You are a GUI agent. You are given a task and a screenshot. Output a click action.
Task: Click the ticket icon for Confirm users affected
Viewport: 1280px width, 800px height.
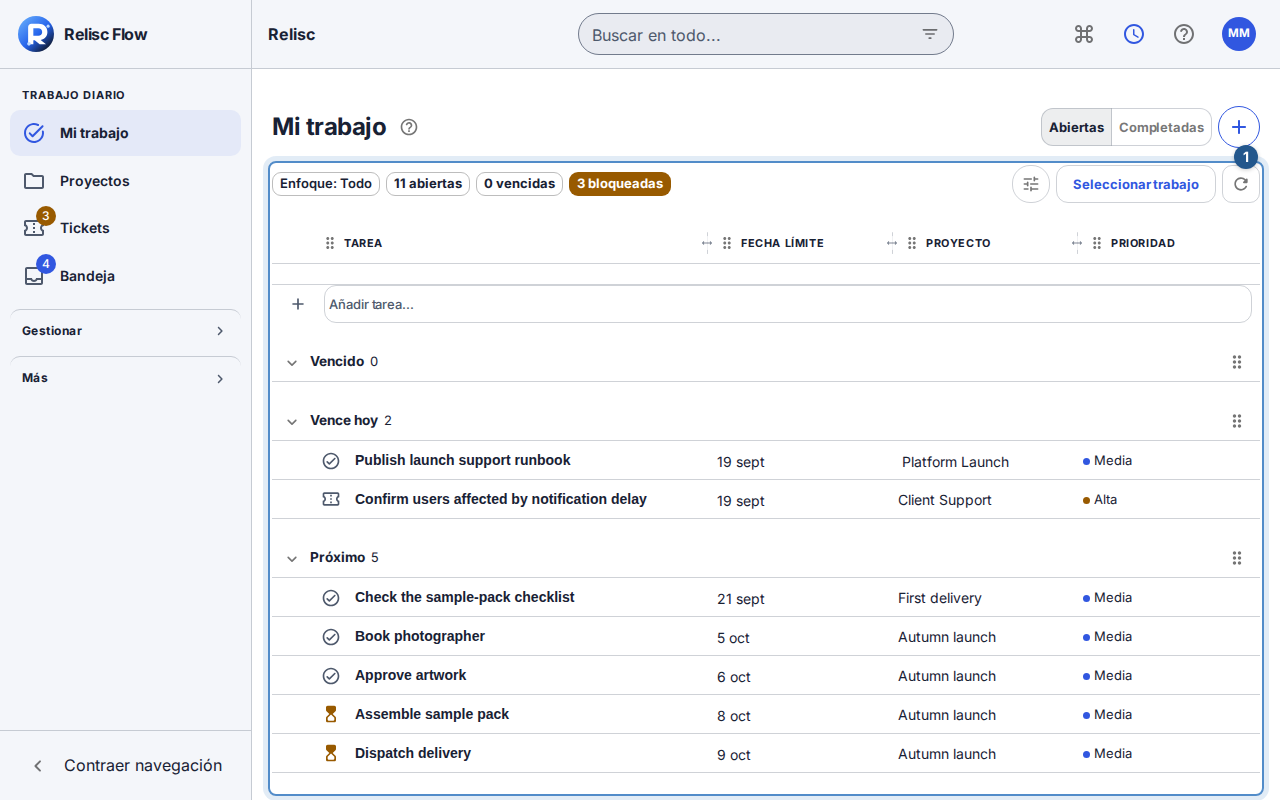point(331,499)
